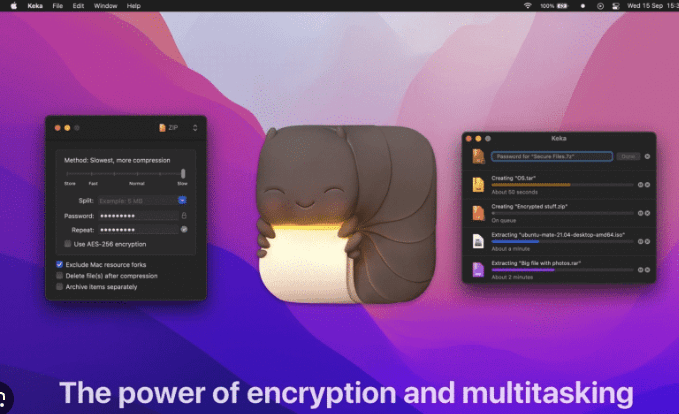Screen dimensions: 679x414
Task: Cancel the ubuntu-mate ISO extraction
Action: point(647,242)
